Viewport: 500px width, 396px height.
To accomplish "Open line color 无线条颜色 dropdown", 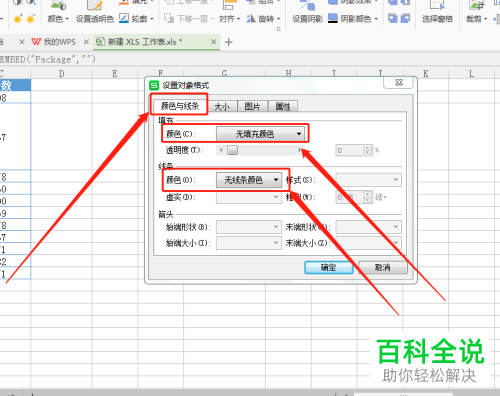I will point(249,180).
